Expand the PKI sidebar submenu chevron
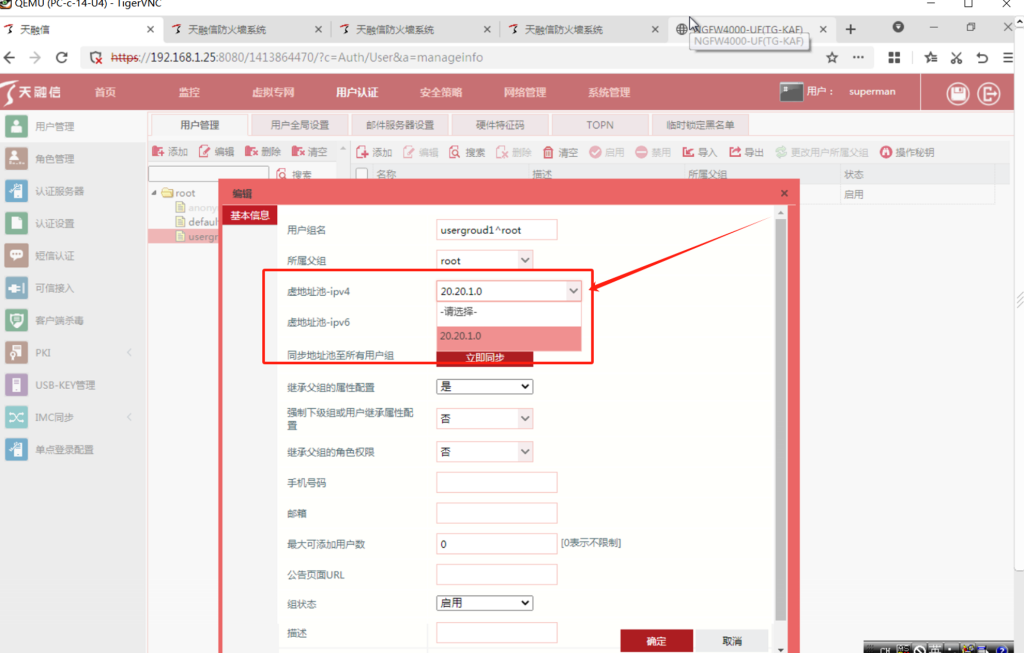1024x653 pixels. pos(129,353)
